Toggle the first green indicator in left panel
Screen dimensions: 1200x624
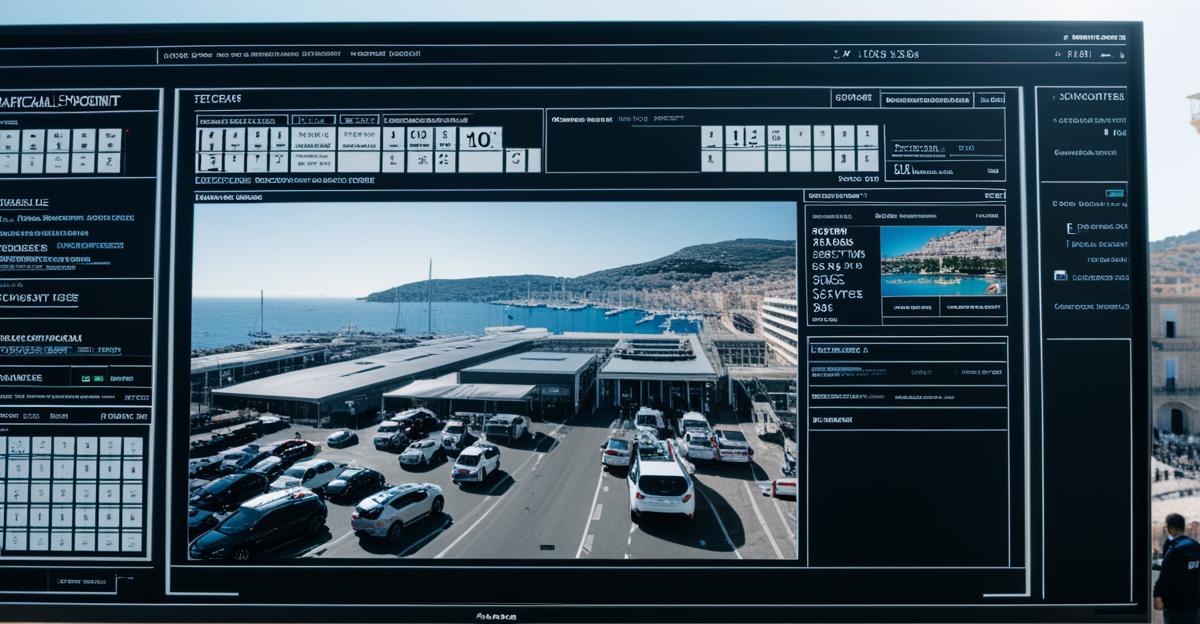point(85,379)
